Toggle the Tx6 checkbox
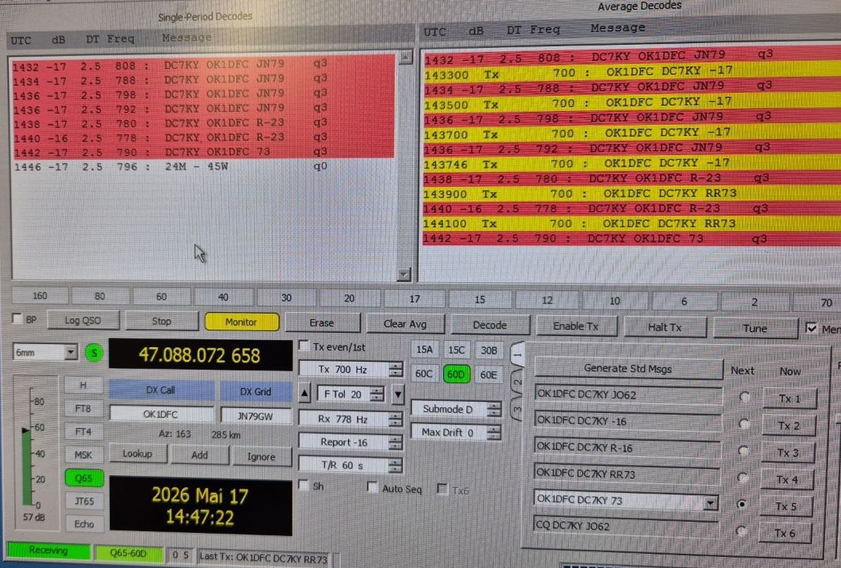841x568 pixels. pyautogui.click(x=442, y=489)
